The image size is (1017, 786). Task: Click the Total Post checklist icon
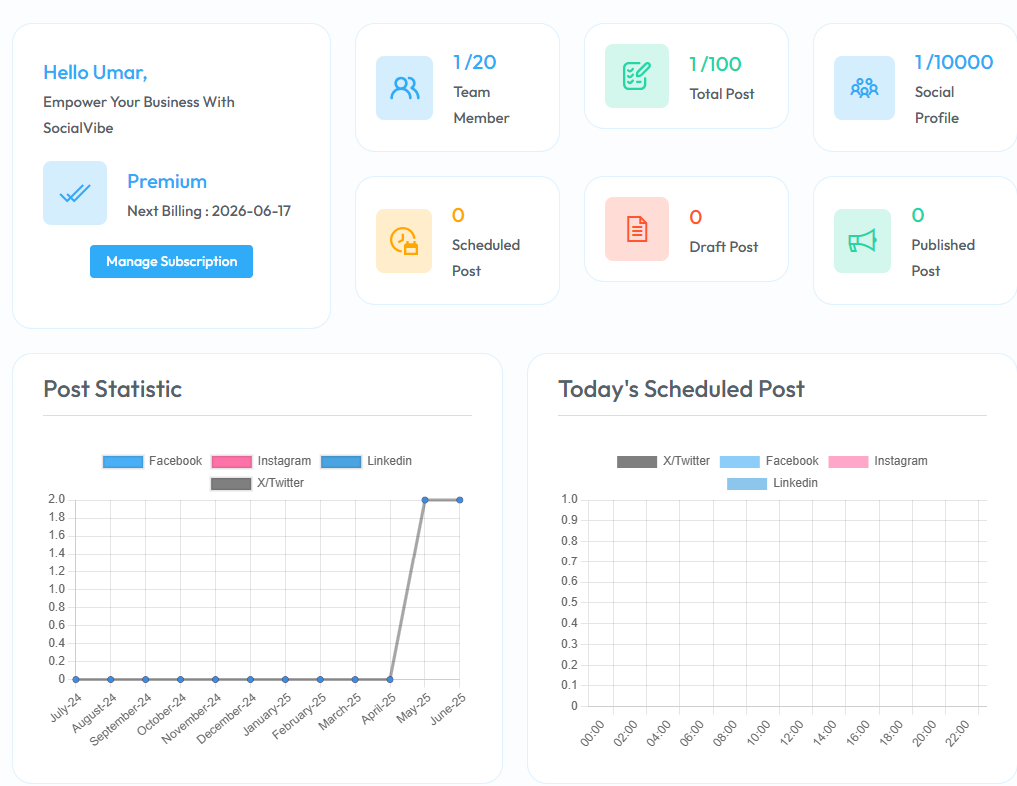tap(636, 76)
